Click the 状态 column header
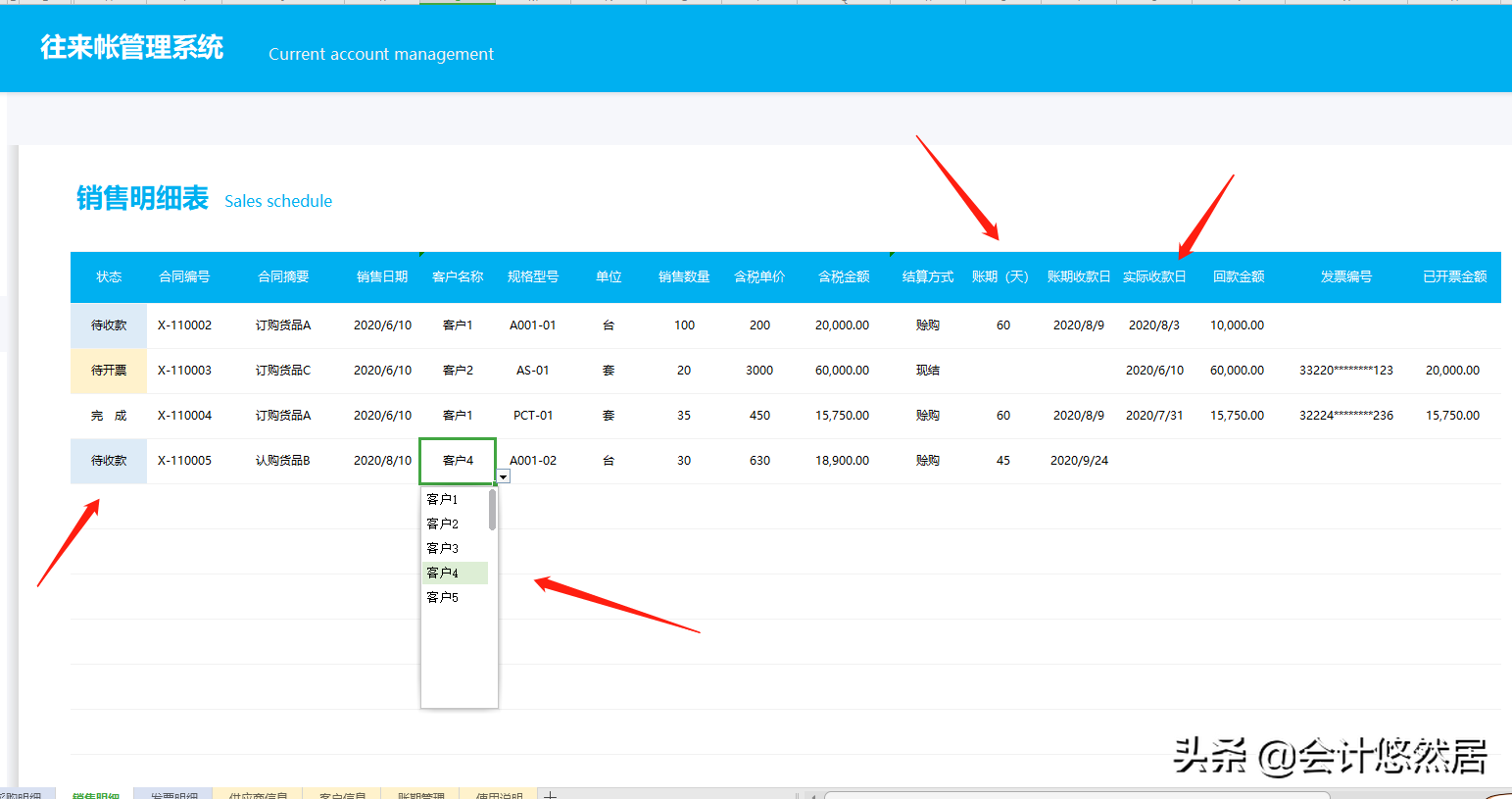The height and width of the screenshot is (799, 1512). pyautogui.click(x=109, y=277)
